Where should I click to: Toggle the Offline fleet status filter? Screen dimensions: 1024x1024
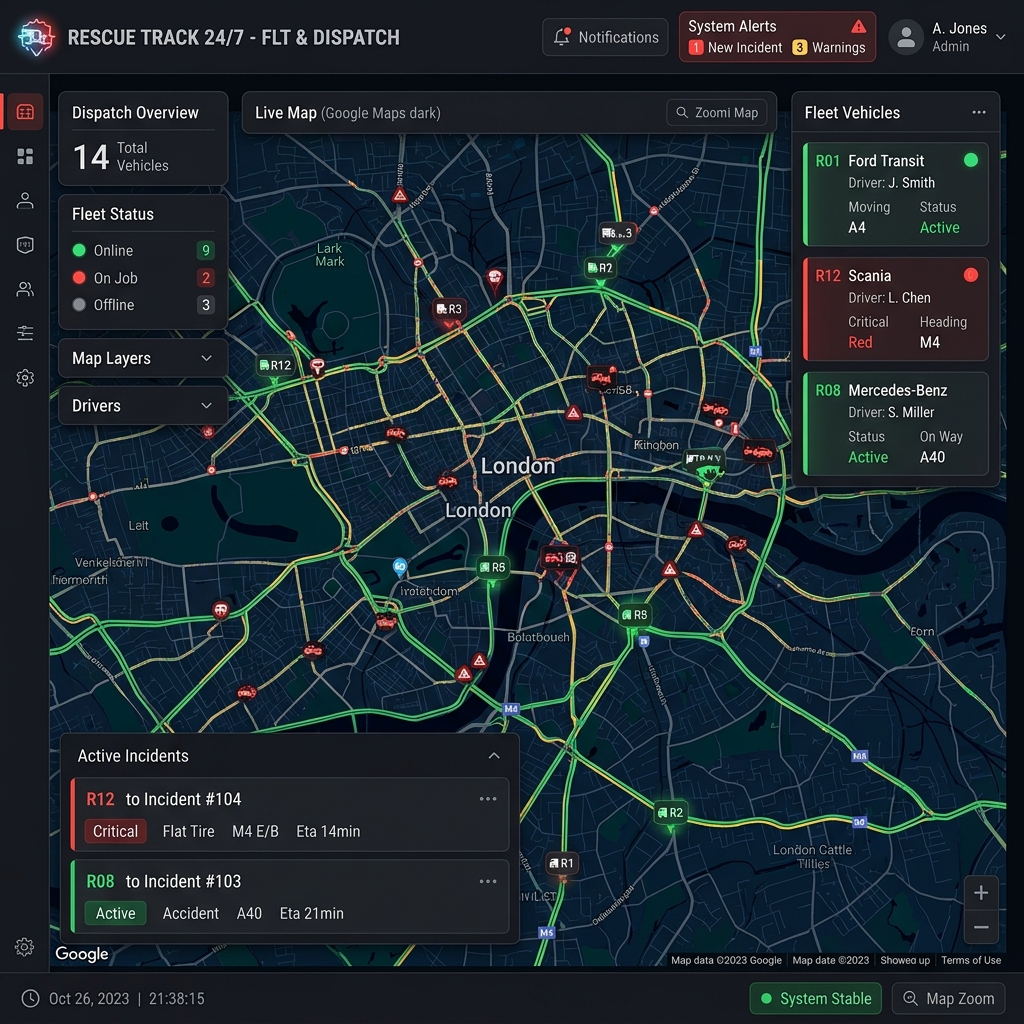coord(143,305)
